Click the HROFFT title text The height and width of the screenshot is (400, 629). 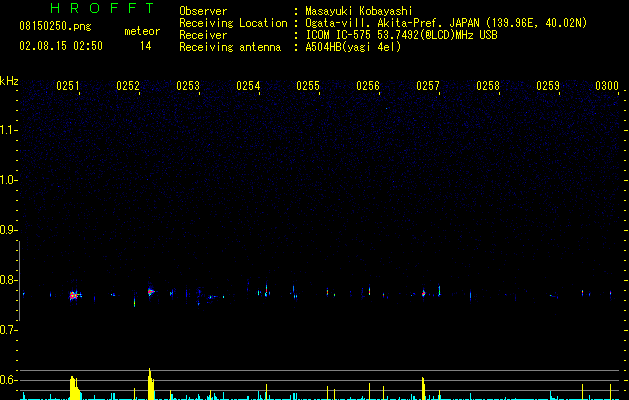[103, 8]
